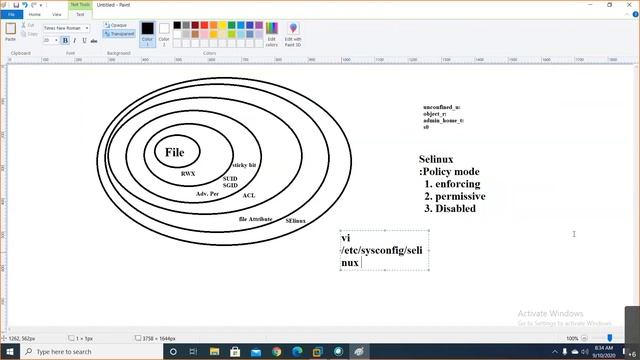Toggle Underline formatting
Viewport: 640px width, 360px height.
click(84, 40)
